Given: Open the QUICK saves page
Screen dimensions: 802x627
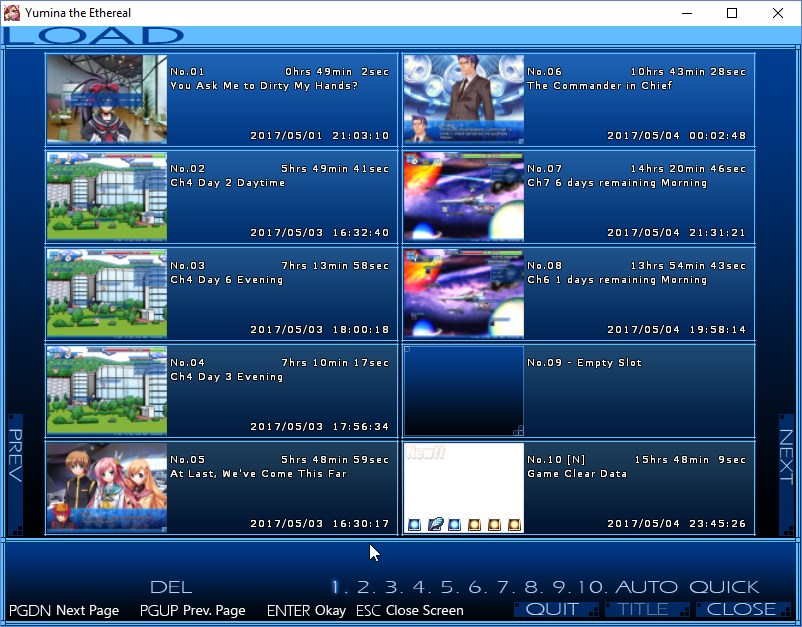Looking at the screenshot, I should click(724, 587).
